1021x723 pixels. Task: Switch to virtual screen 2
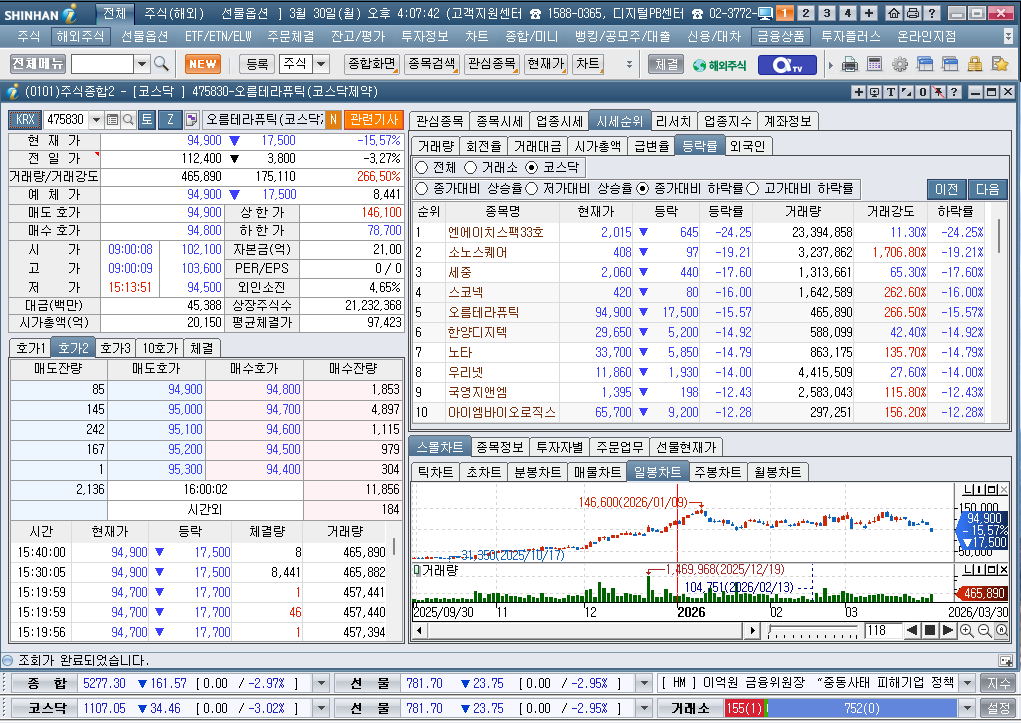tap(805, 13)
